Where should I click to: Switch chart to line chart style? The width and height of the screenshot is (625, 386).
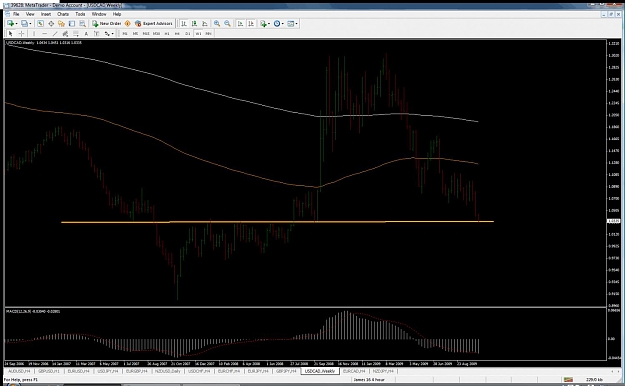click(204, 24)
